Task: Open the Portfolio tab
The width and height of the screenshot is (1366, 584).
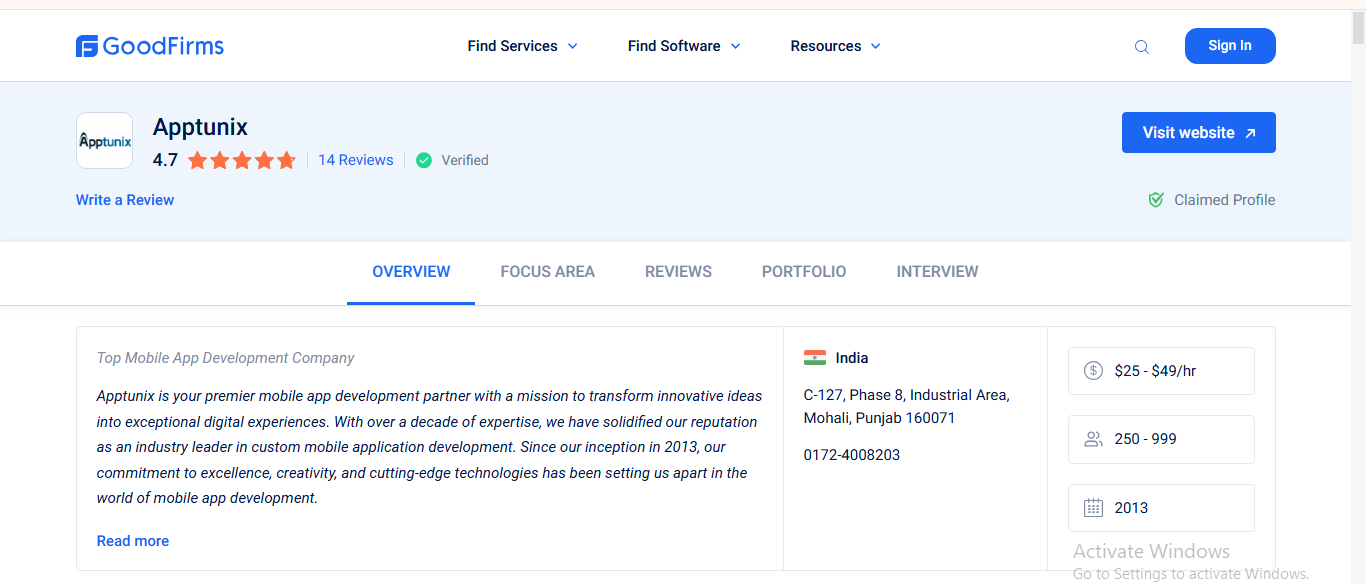Action: pos(804,272)
